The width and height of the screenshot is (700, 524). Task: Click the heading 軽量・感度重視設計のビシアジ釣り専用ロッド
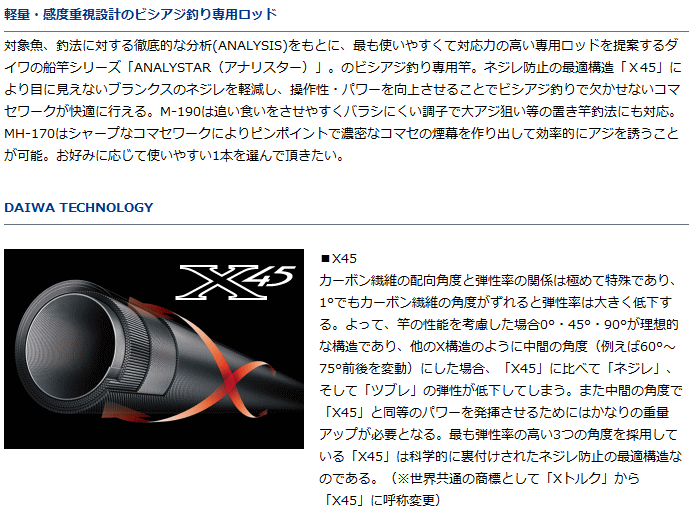pos(141,14)
